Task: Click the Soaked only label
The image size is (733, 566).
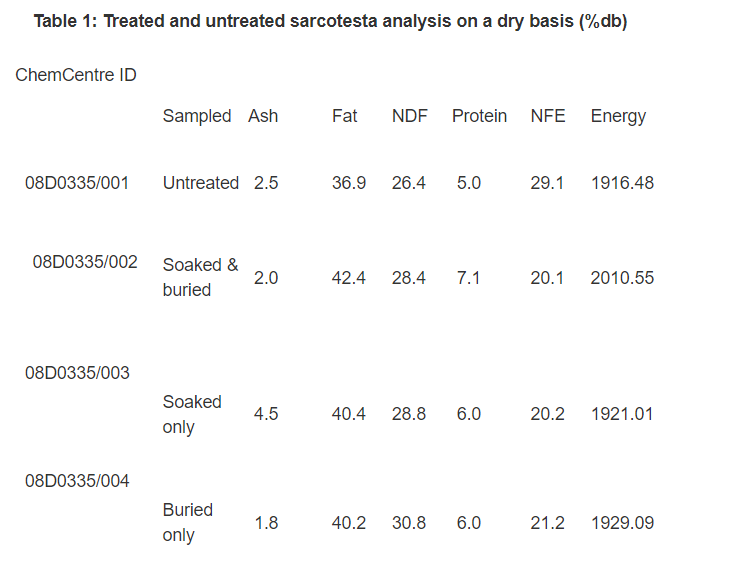Action: (x=192, y=415)
